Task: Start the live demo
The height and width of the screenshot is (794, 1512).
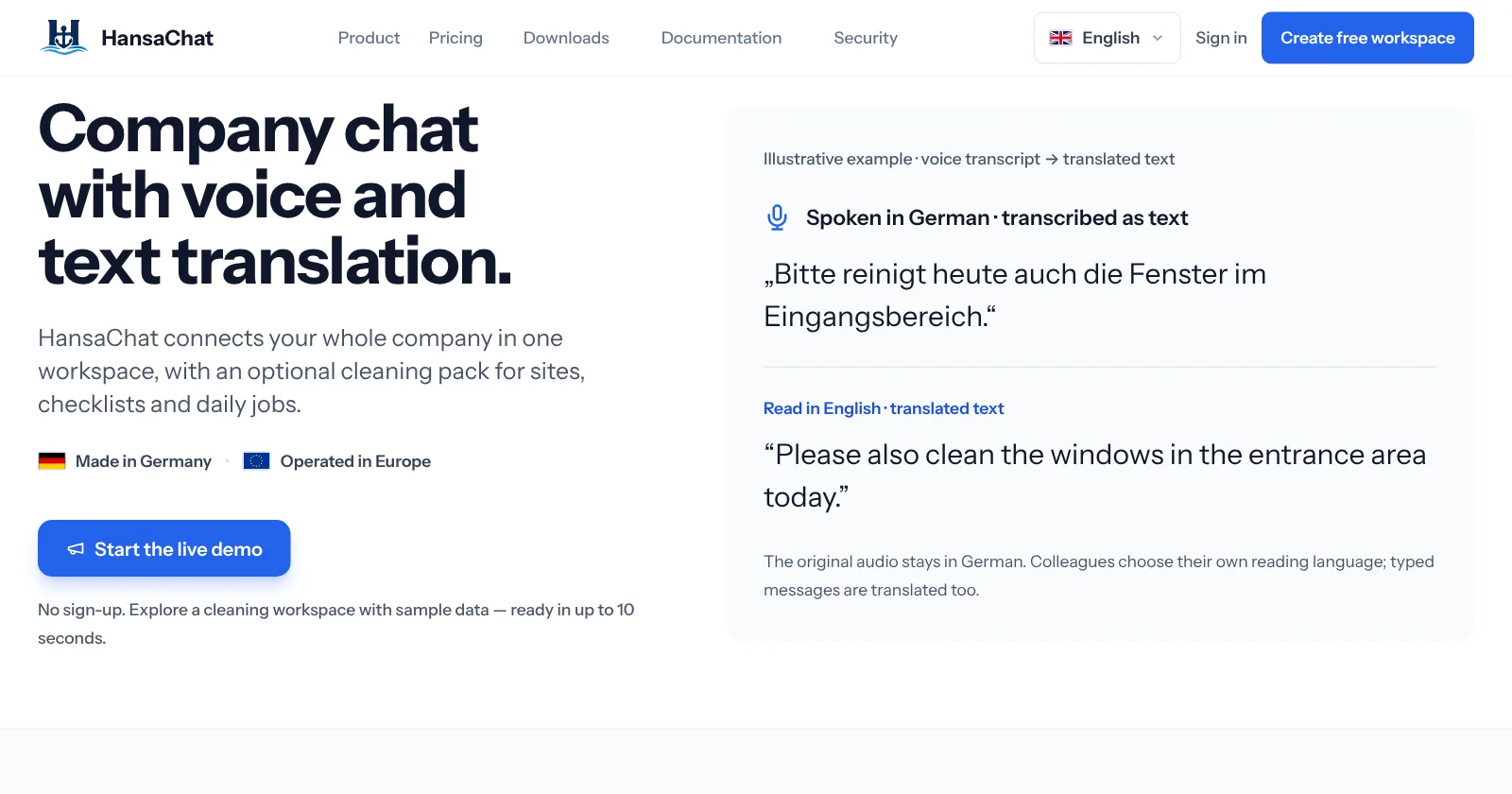Action: pyautogui.click(x=163, y=548)
